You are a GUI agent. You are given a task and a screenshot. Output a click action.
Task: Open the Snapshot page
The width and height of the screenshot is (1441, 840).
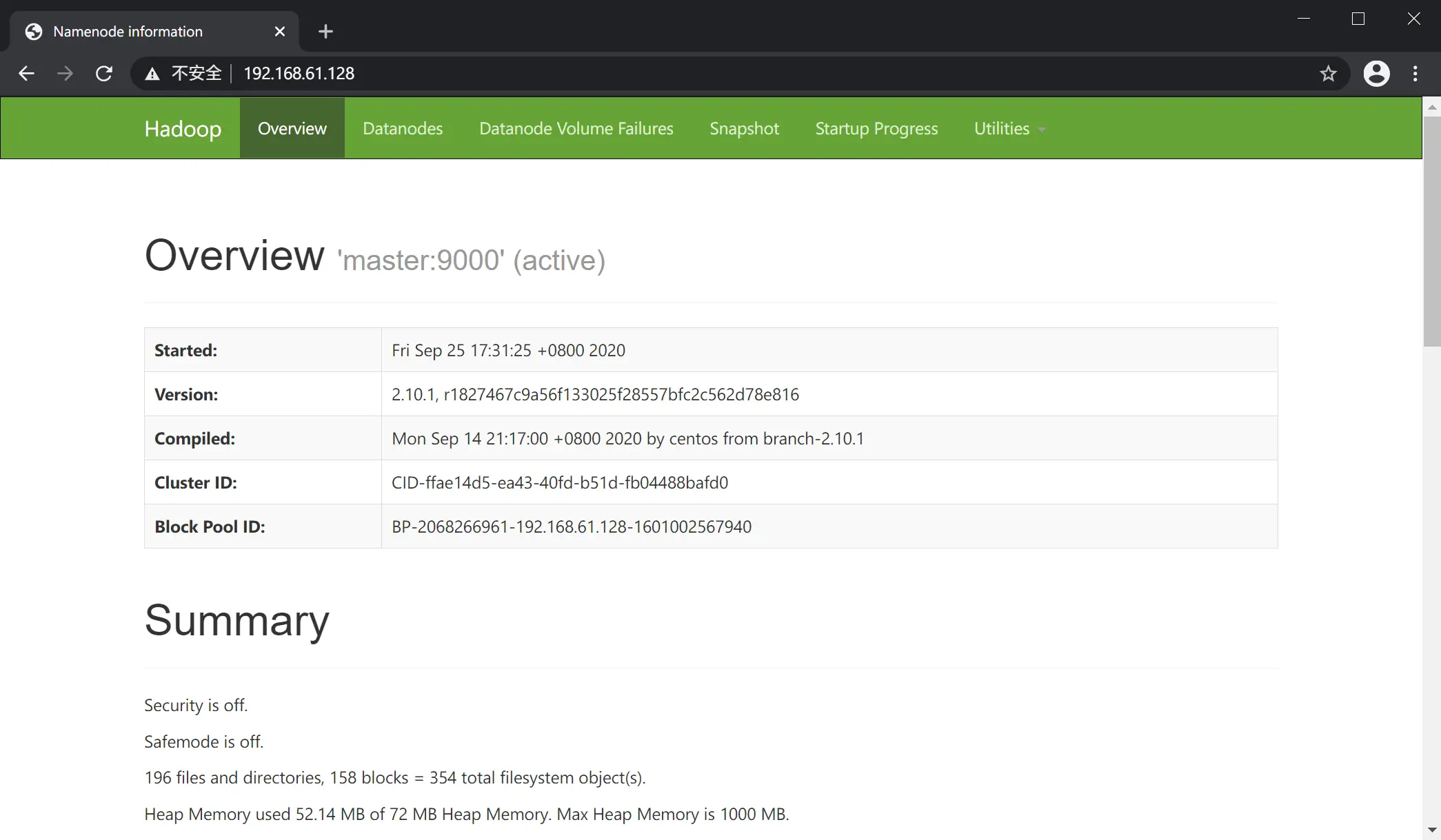744,128
